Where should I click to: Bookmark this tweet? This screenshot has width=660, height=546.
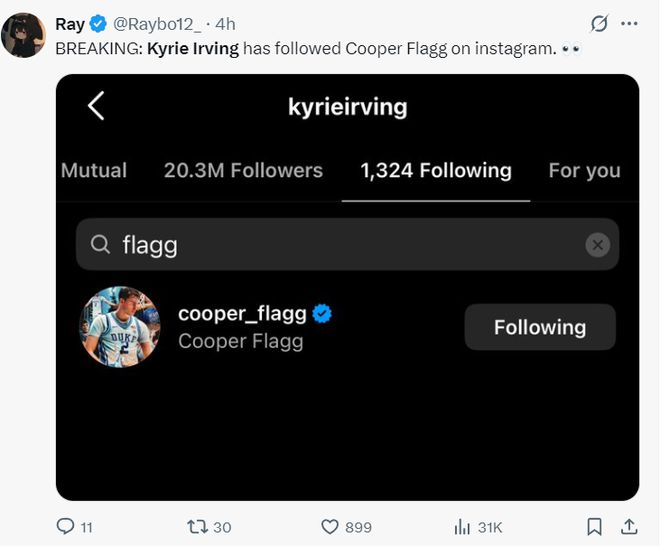pyautogui.click(x=594, y=526)
